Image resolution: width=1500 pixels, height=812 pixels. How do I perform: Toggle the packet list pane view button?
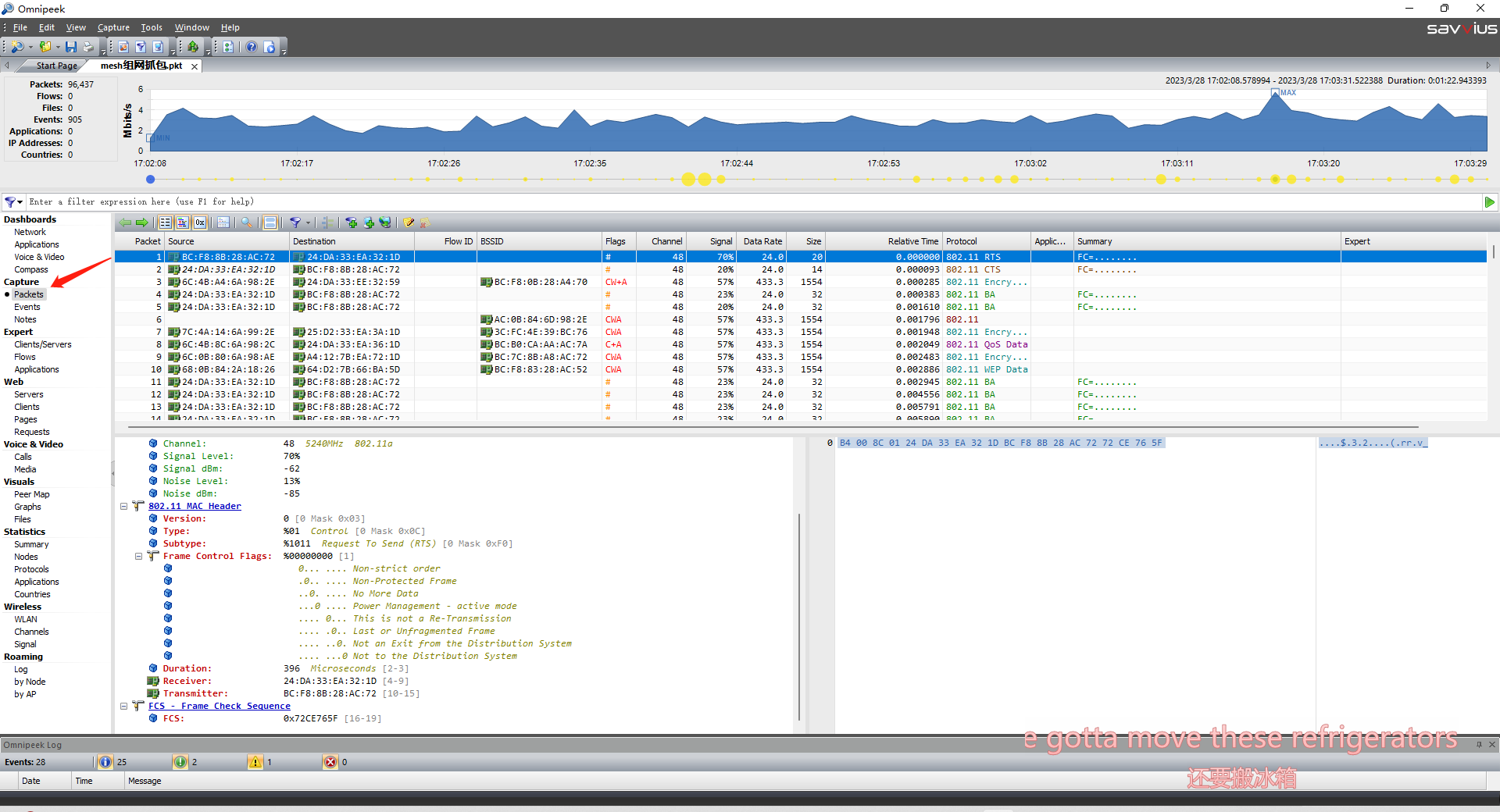[x=166, y=223]
